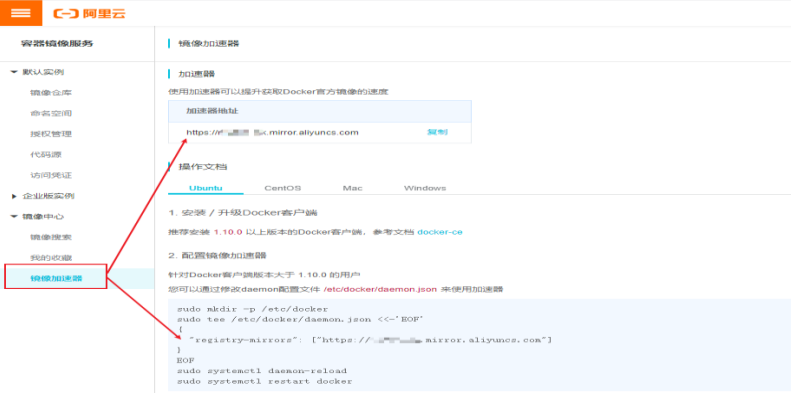Open 镜像搜索 in the sidebar
Image resolution: width=791 pixels, height=393 pixels.
(50, 237)
